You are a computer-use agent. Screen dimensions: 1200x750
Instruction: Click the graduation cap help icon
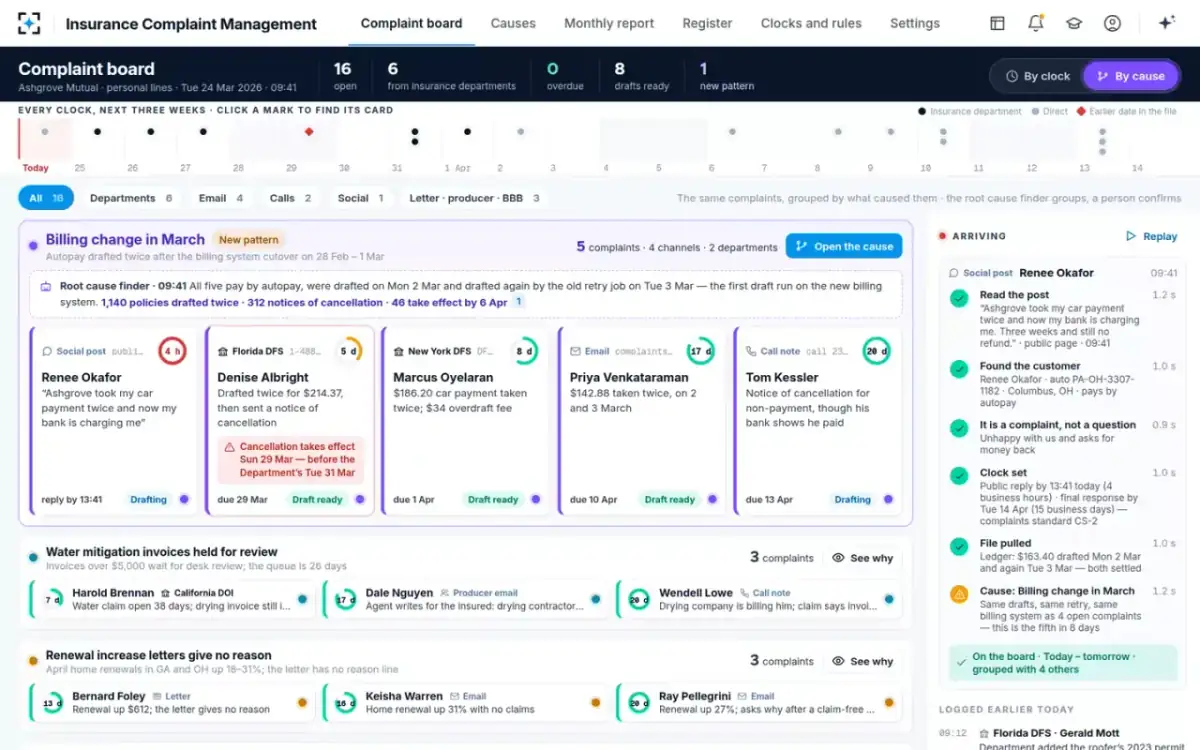pos(1074,23)
